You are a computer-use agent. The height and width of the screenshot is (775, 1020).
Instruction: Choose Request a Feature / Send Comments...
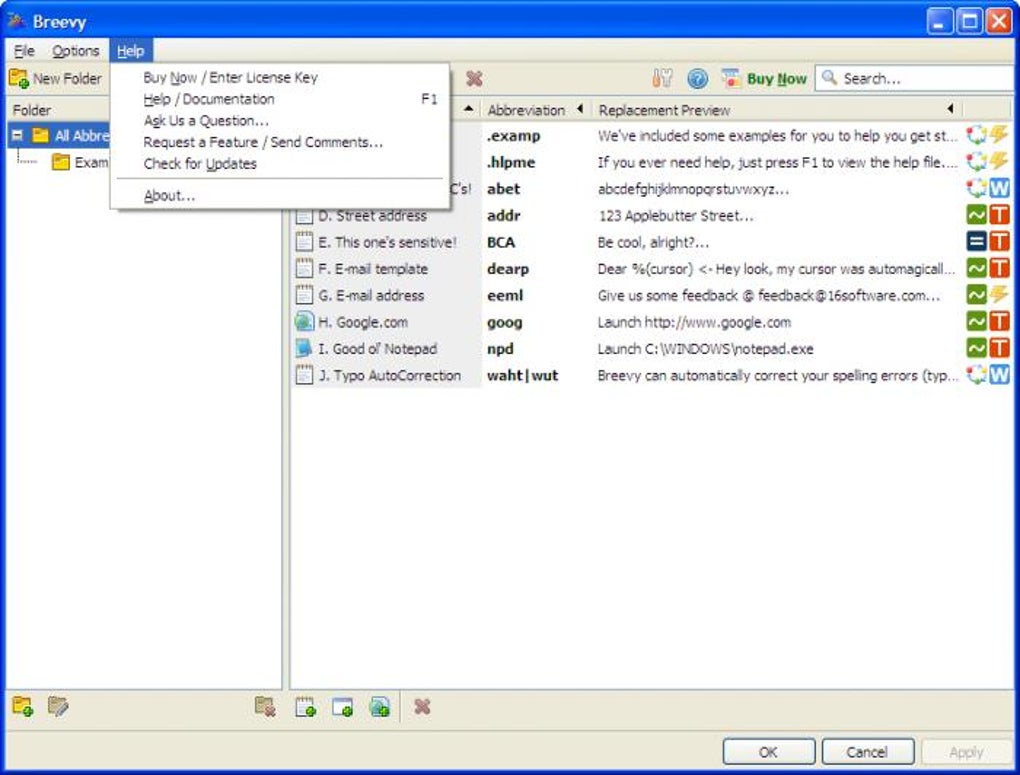[x=281, y=142]
